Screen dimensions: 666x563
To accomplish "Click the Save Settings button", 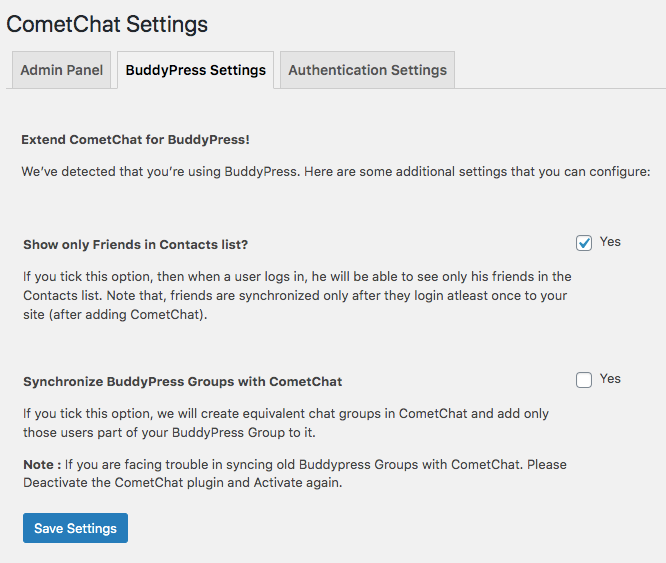I will pos(75,528).
